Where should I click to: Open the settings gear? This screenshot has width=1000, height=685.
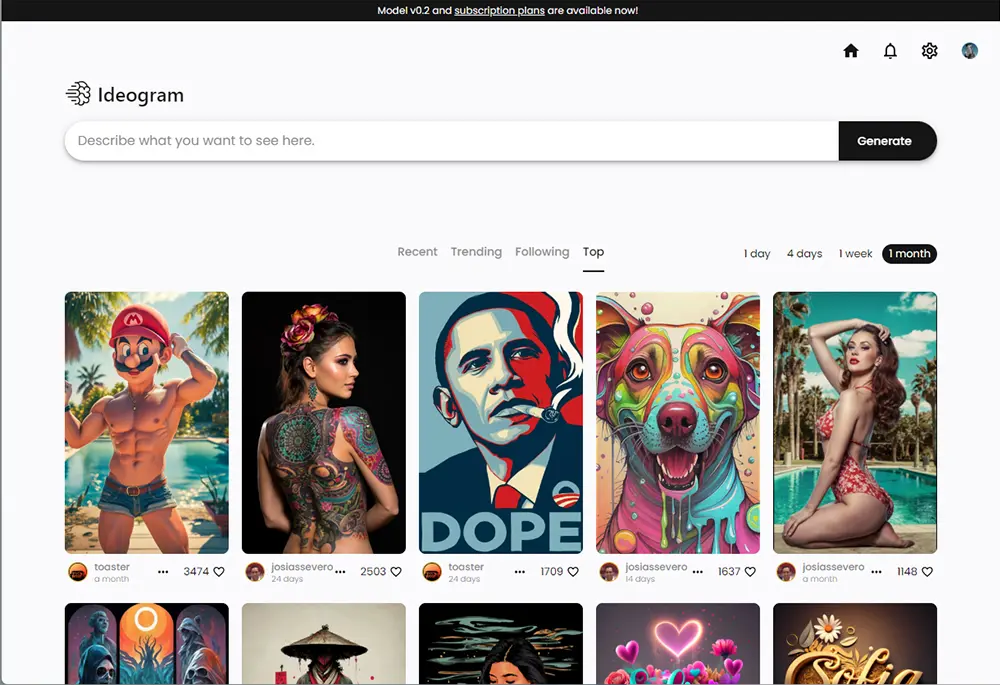[x=930, y=51]
